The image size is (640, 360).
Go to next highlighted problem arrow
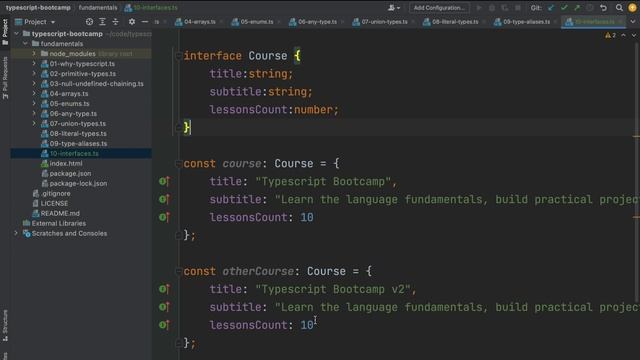point(633,36)
